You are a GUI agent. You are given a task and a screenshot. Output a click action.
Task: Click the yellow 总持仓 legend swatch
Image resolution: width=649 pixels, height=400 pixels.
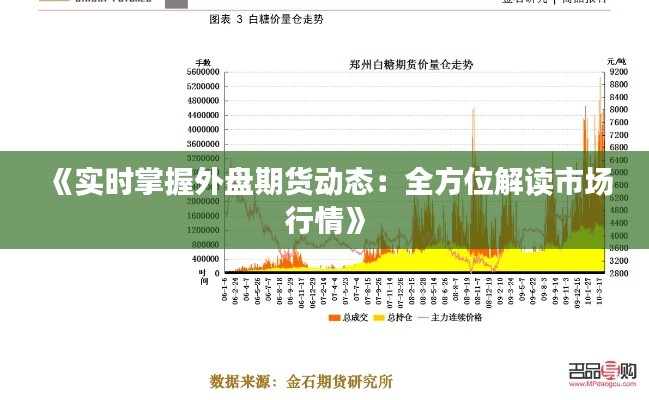[380, 317]
